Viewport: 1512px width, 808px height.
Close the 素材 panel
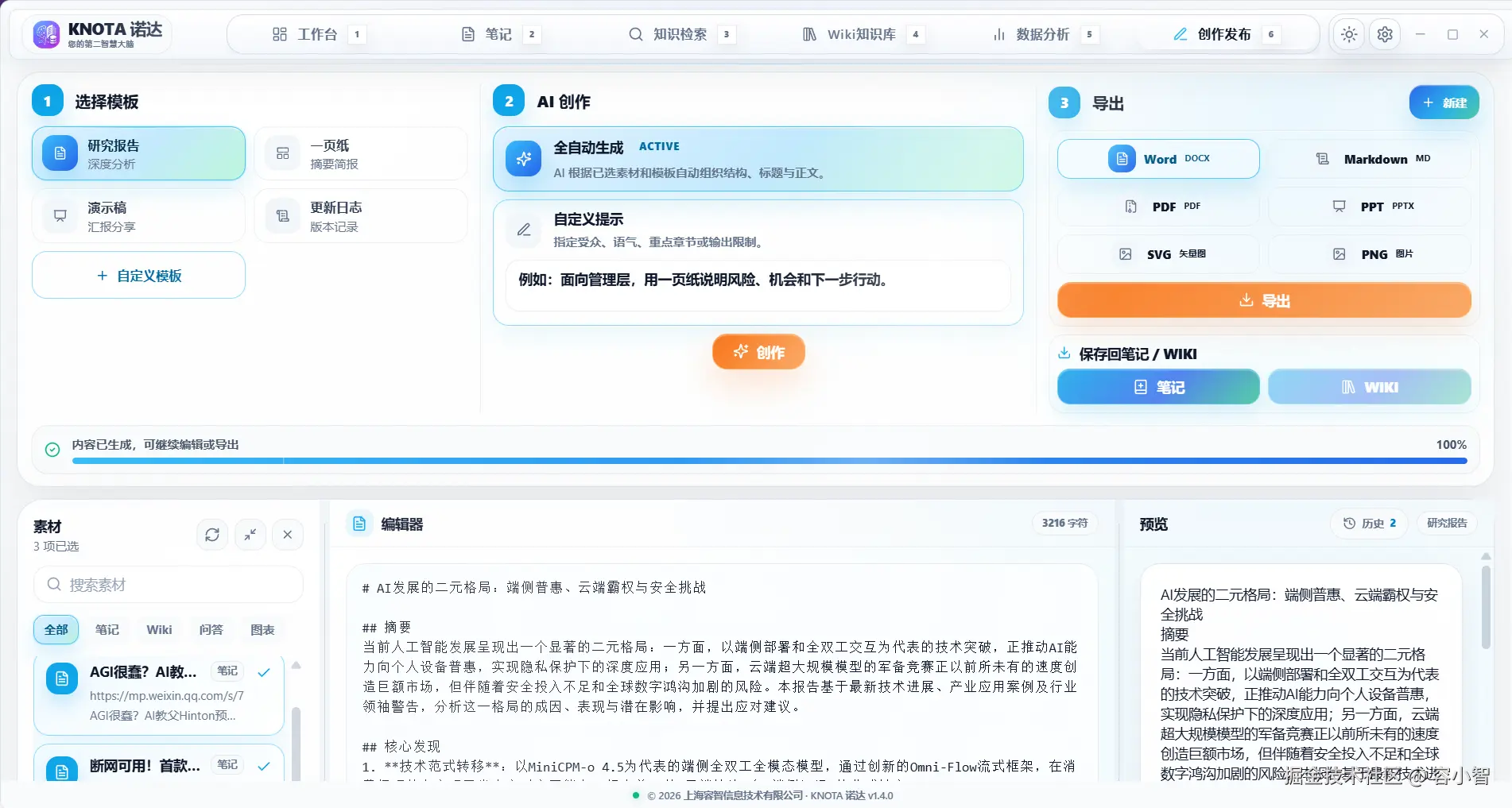[287, 535]
